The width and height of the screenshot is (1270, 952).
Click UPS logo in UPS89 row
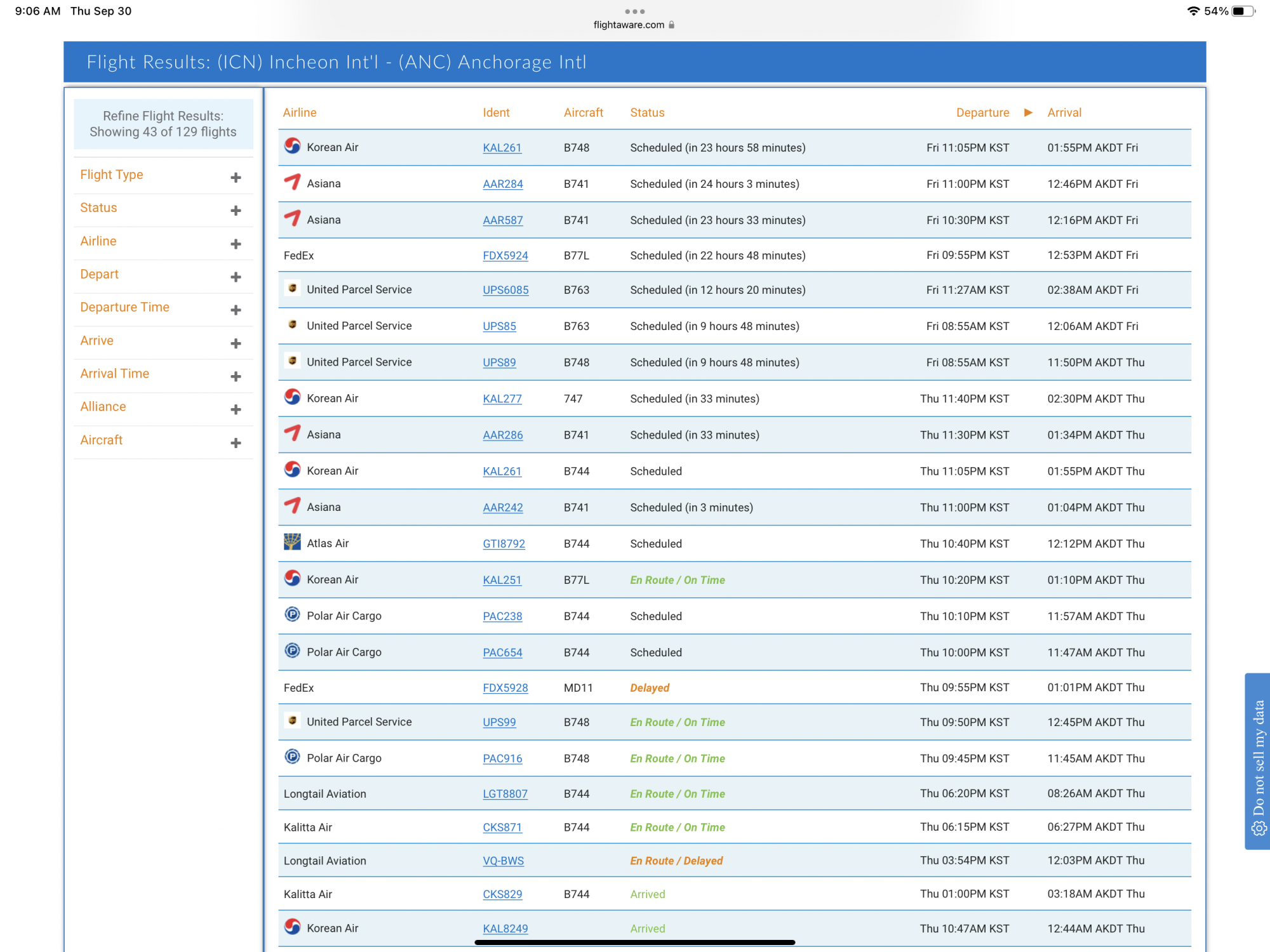[292, 360]
